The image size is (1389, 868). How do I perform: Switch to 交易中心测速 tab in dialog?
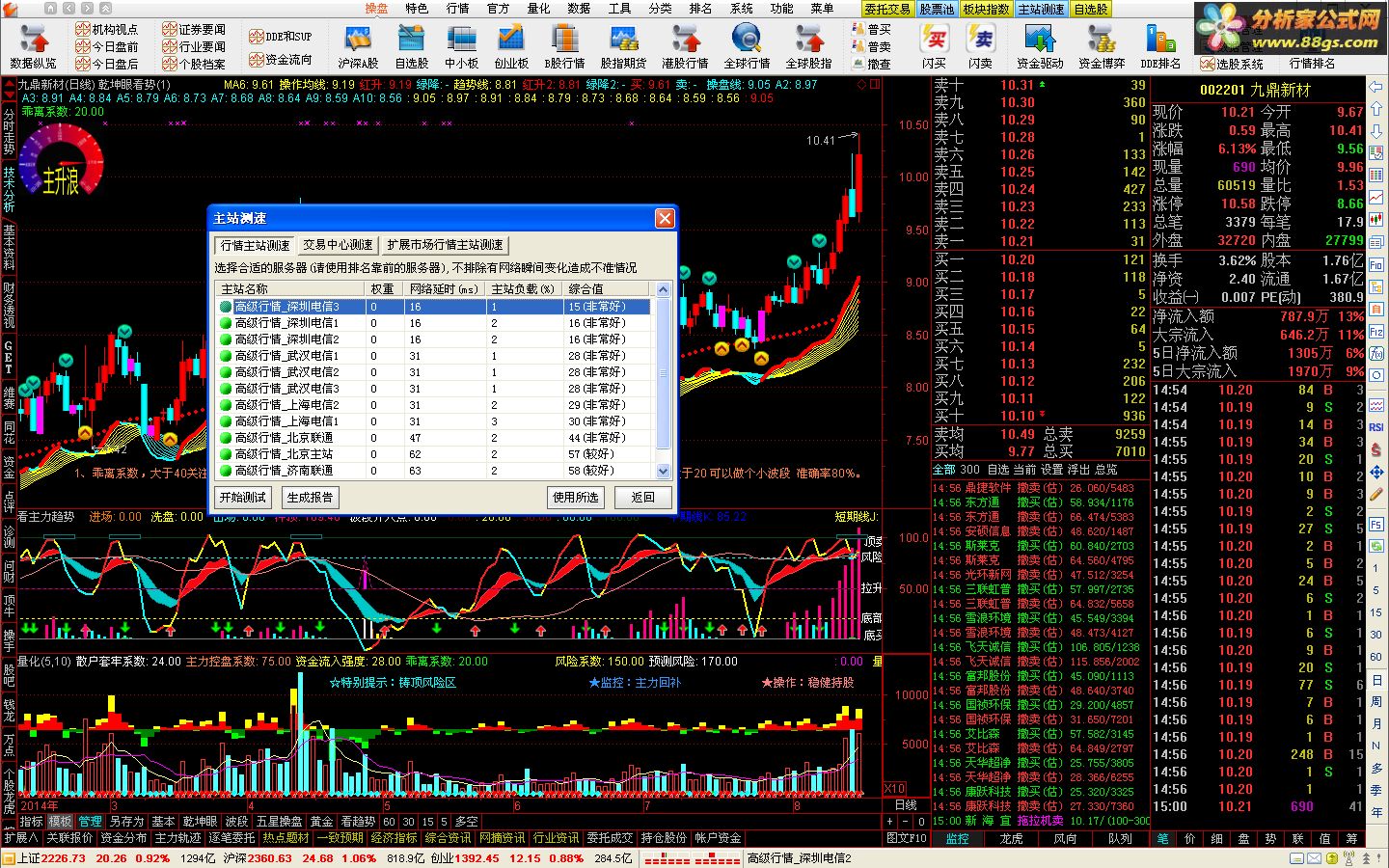coord(338,245)
